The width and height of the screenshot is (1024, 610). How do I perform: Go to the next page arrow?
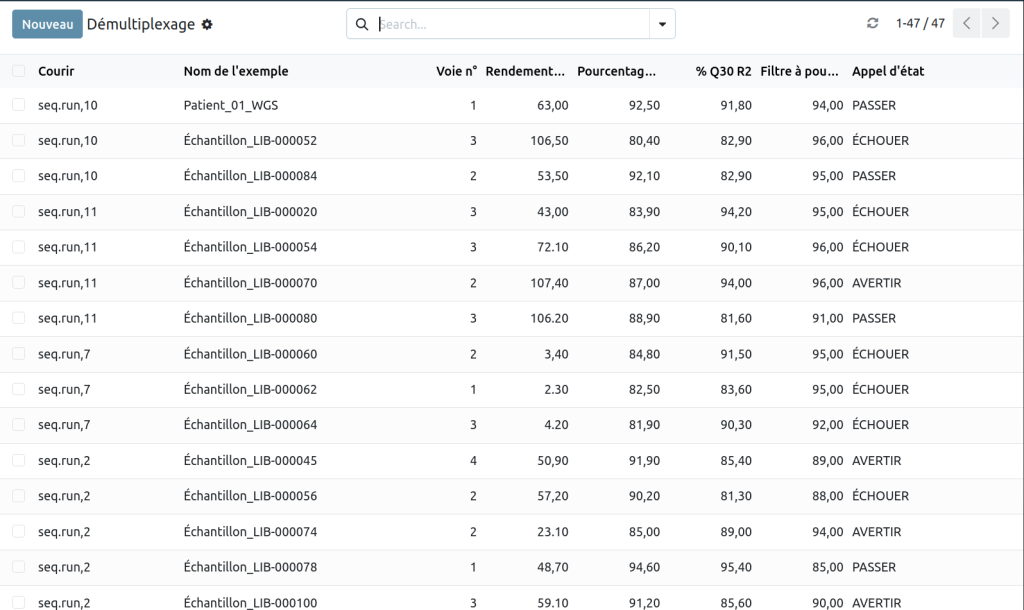coord(994,23)
